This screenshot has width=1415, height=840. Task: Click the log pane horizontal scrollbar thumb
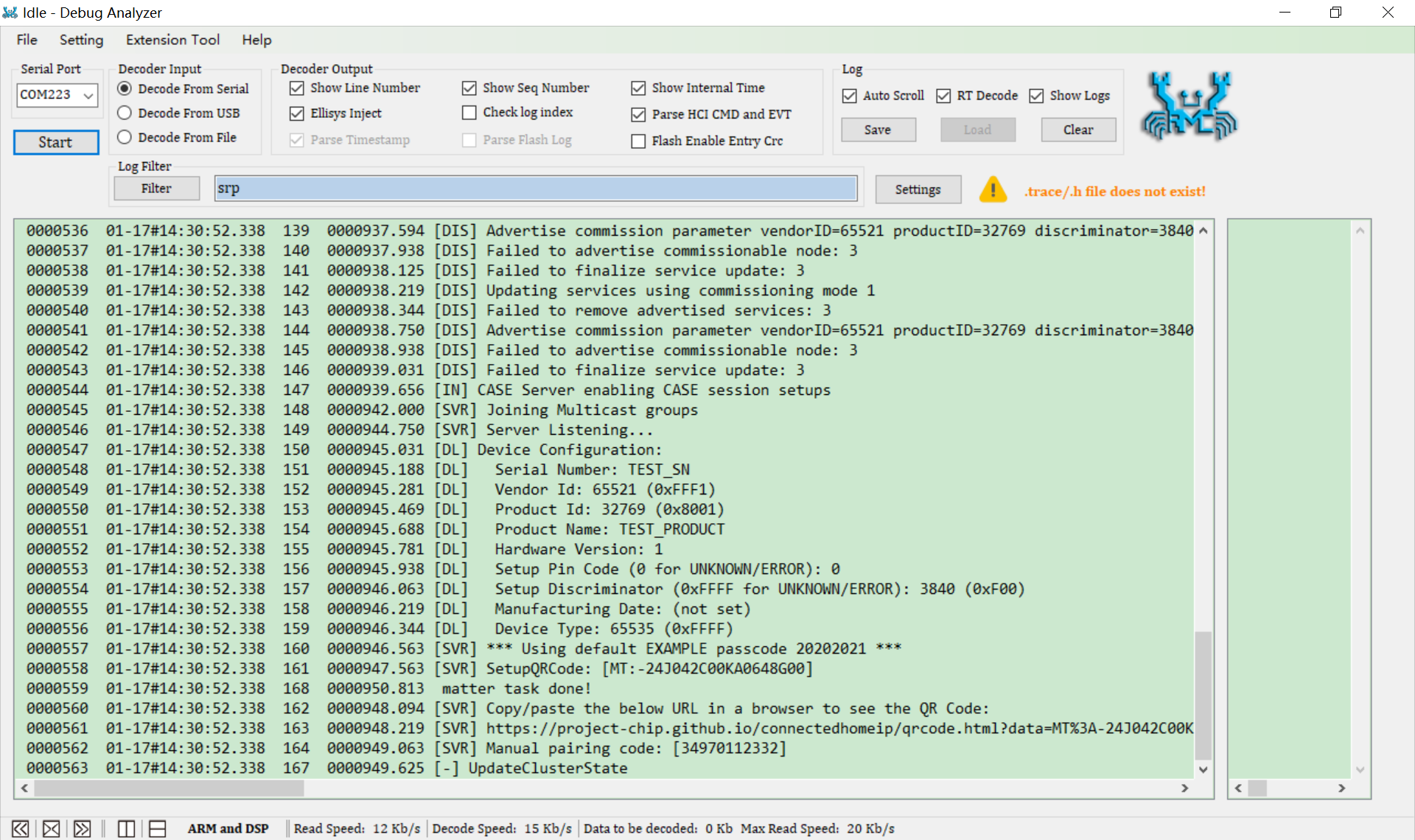170,788
